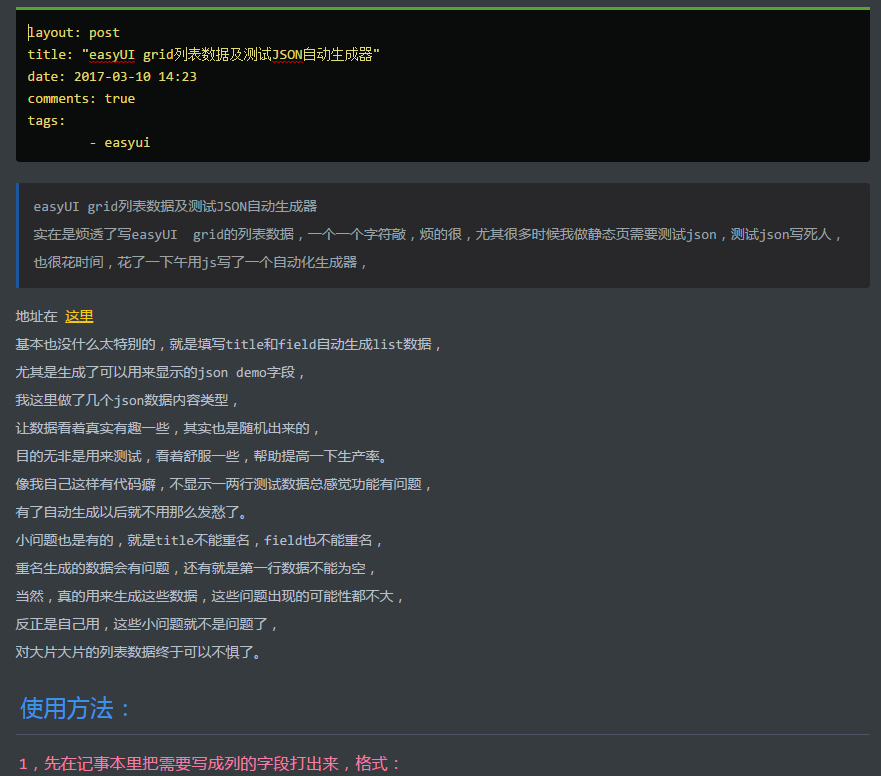Click the blockquote line starting '实在是烦透了写easyUI'
The height and width of the screenshot is (776, 881).
[438, 234]
